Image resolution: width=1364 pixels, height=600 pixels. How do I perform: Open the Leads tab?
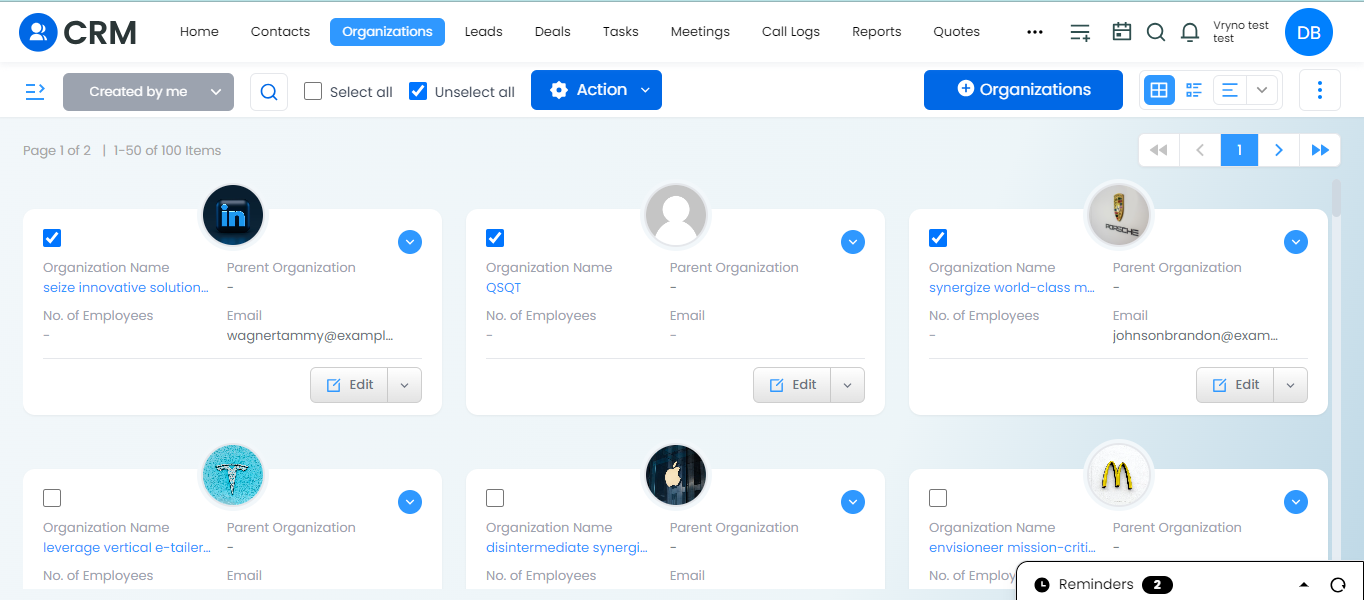(484, 32)
